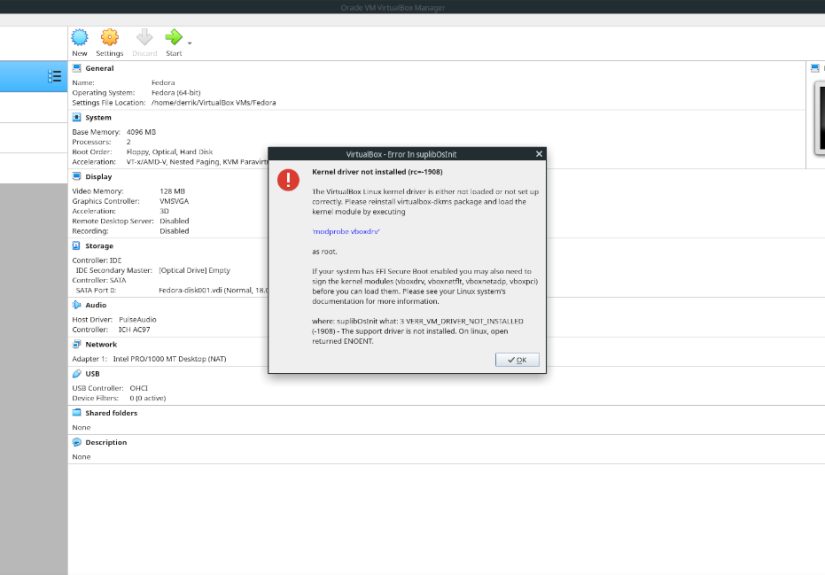
Task: Click the Remote Desktop Server Disabled value
Action: 174,221
